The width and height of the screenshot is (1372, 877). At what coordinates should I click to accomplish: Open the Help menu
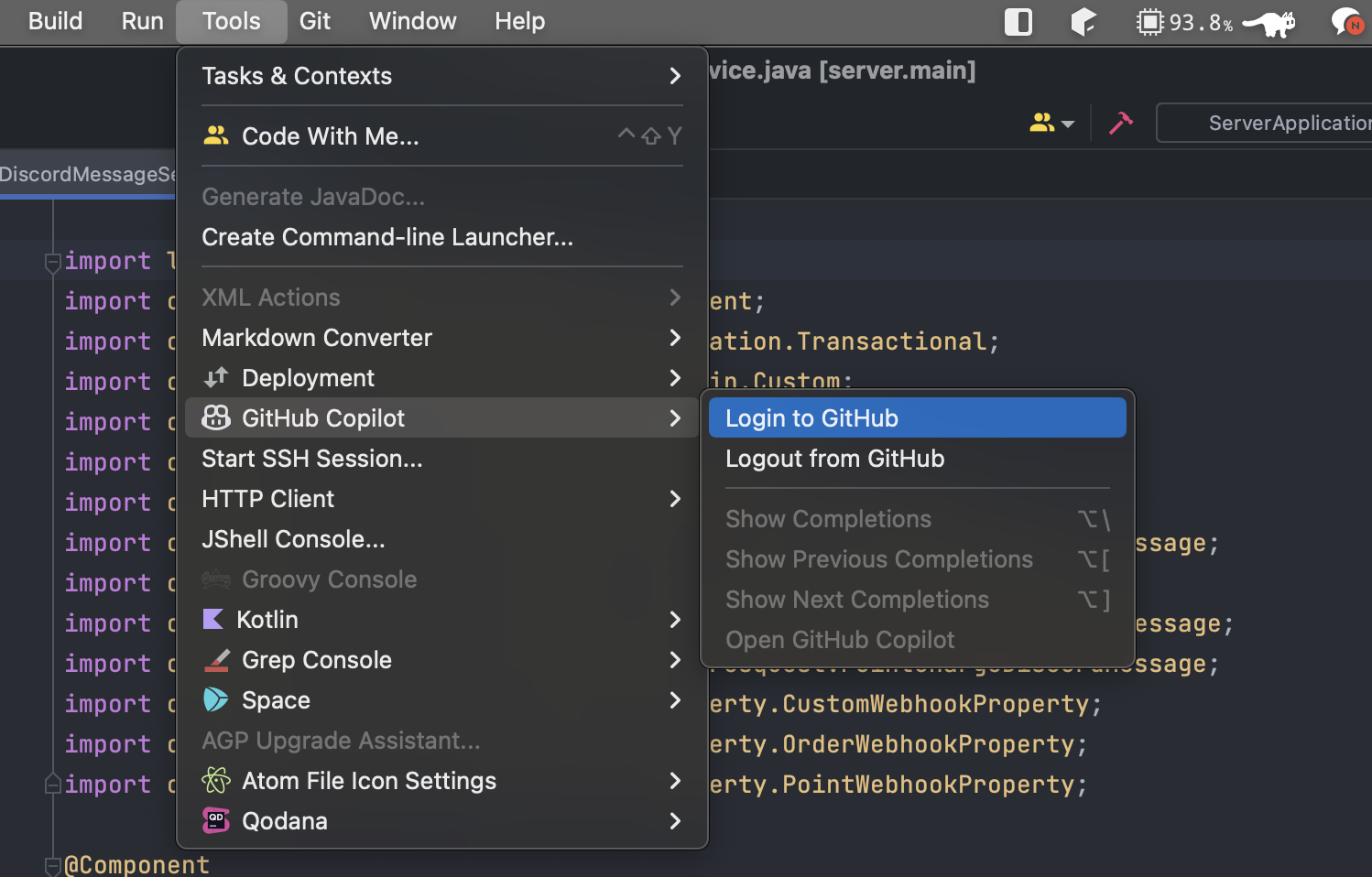coord(519,21)
